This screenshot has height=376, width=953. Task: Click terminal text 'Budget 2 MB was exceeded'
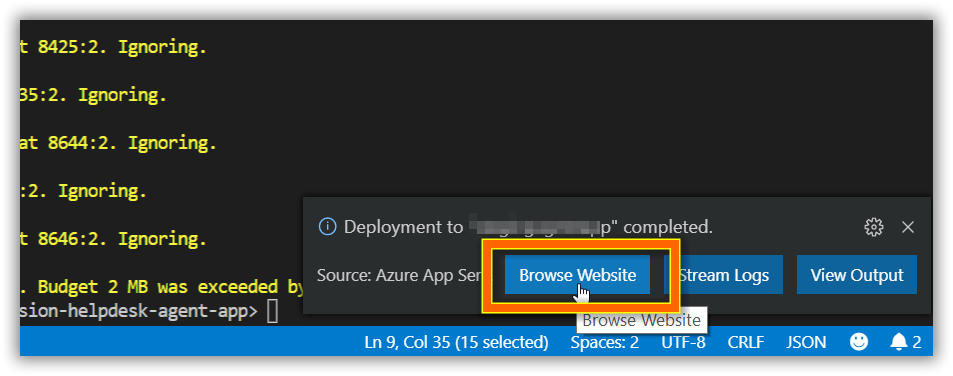pos(167,286)
